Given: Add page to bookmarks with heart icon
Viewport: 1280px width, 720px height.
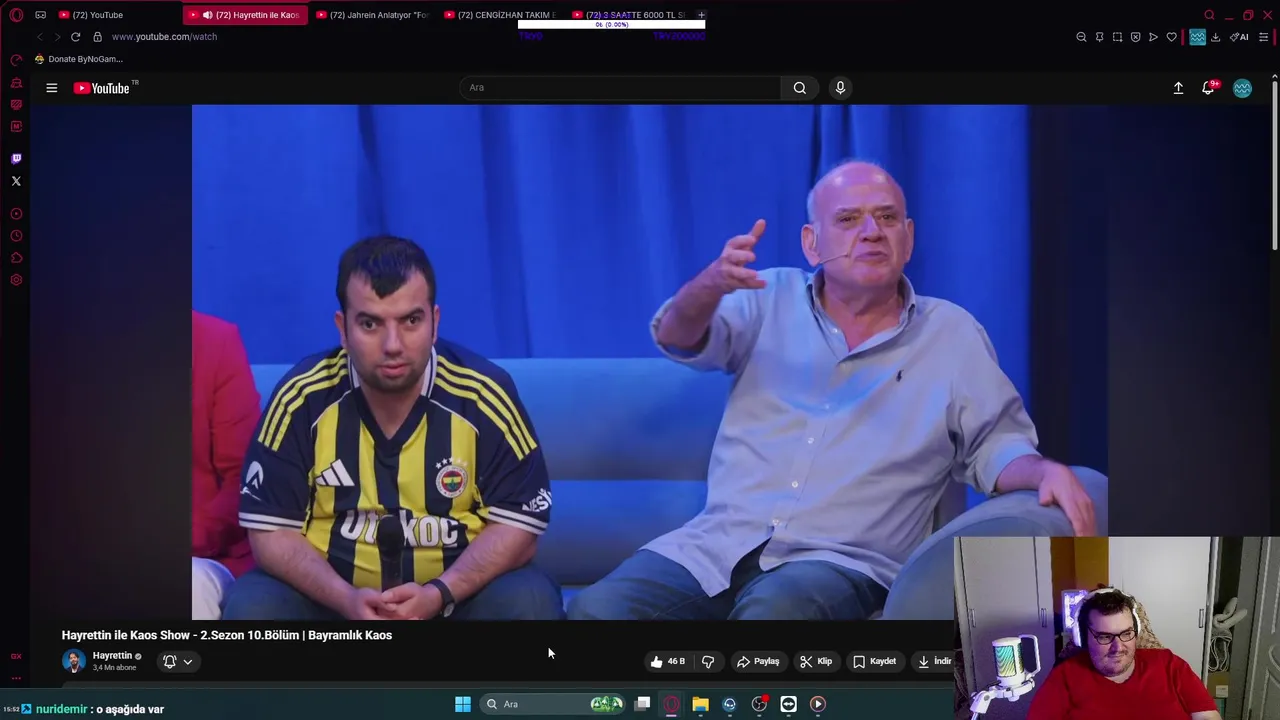Looking at the screenshot, I should [x=1171, y=37].
